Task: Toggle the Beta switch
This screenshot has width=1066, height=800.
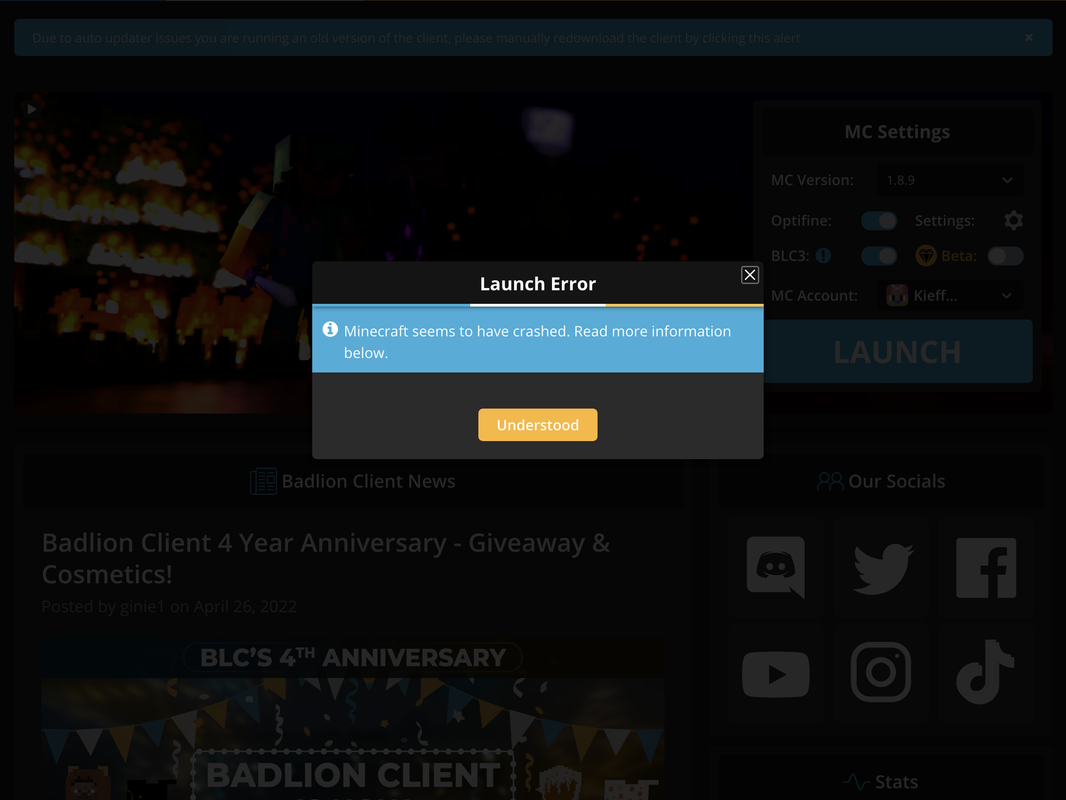Action: coord(1005,256)
